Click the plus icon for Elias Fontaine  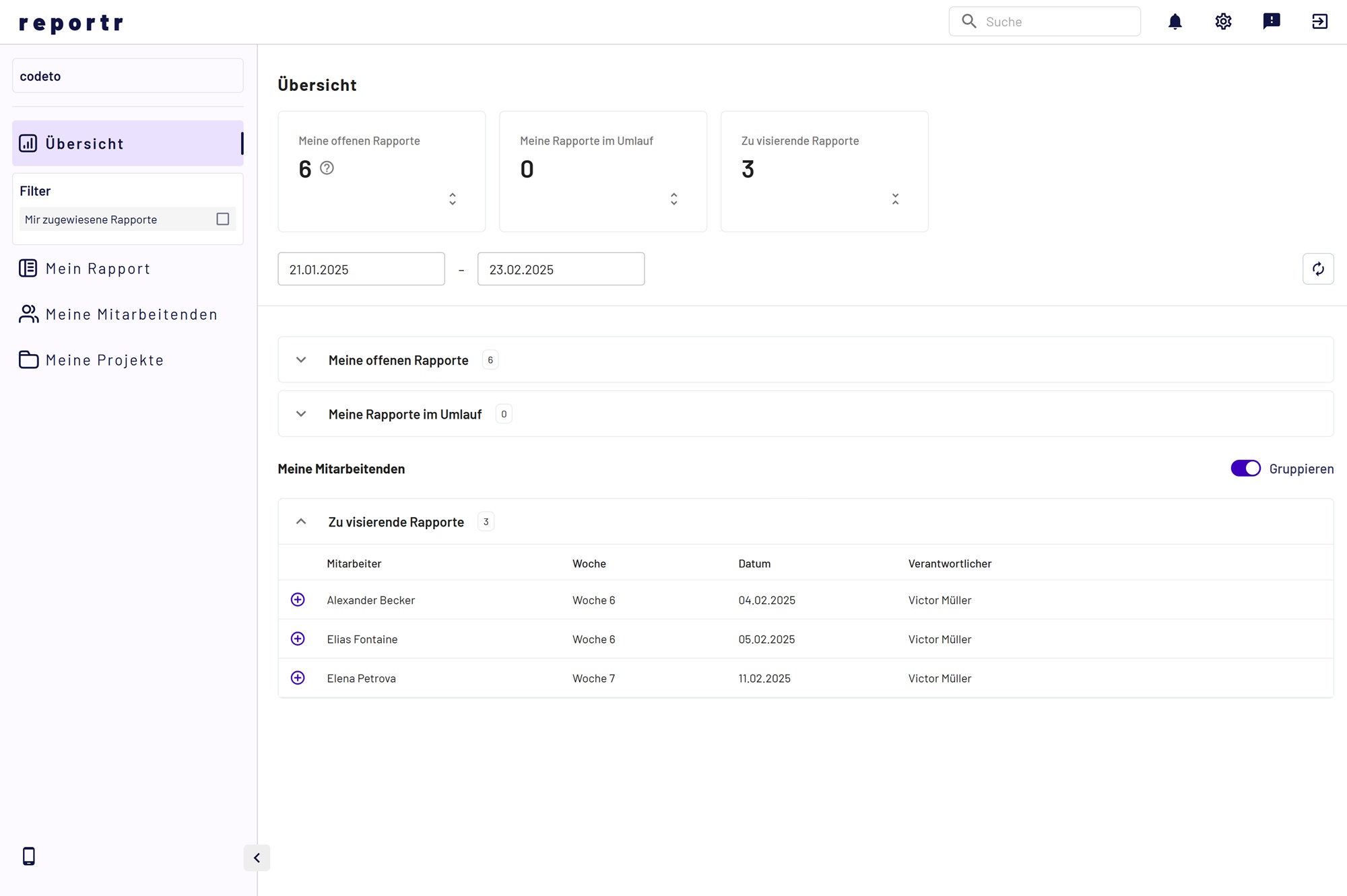[x=298, y=639]
